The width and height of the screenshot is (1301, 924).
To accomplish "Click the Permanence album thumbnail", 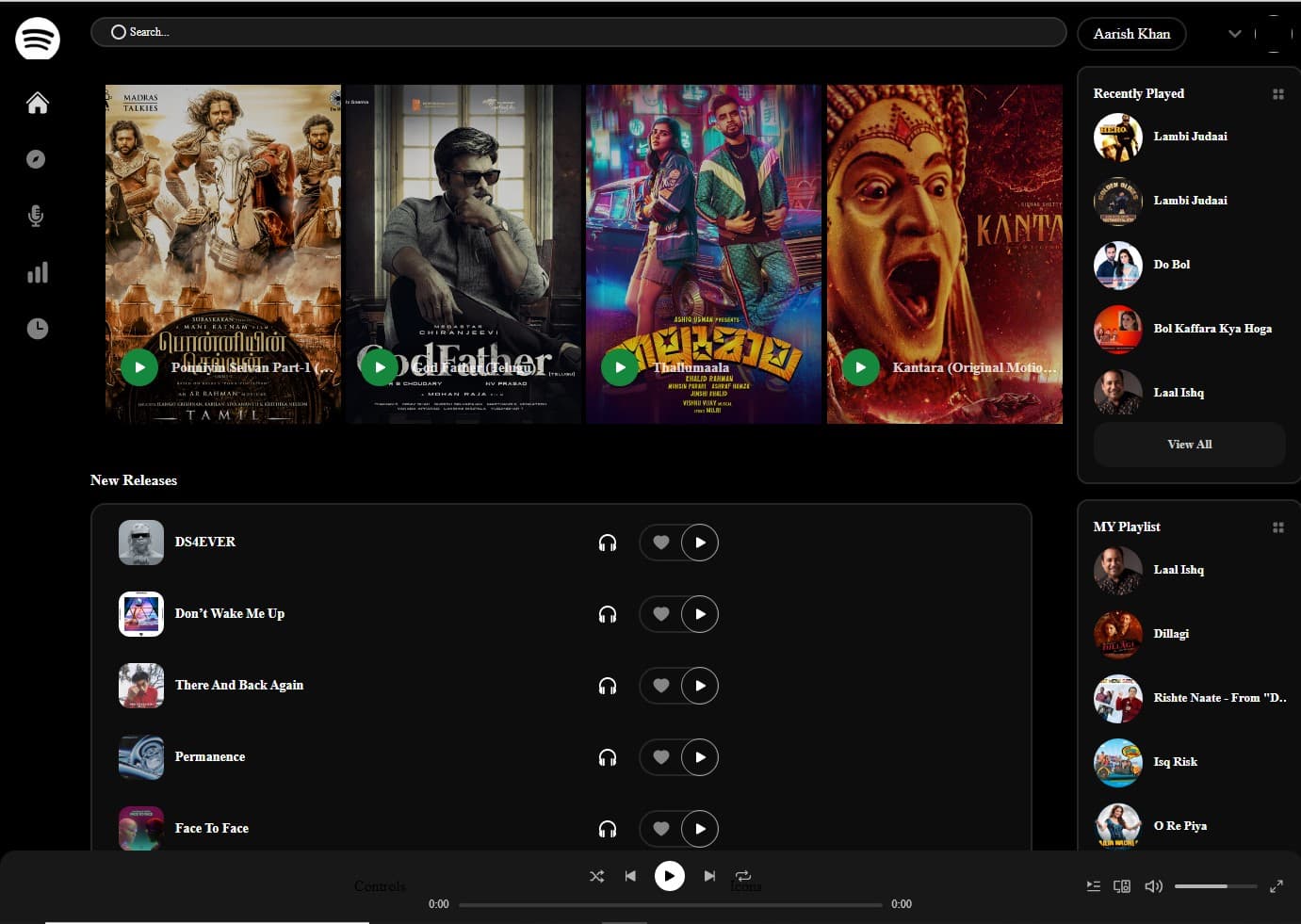I will pos(141,757).
